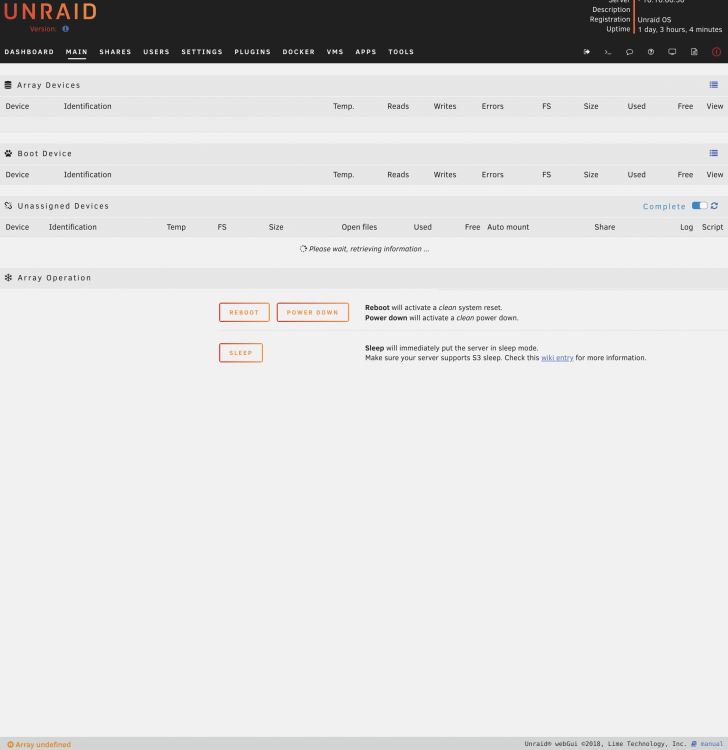Click the Reboot button
This screenshot has height=750, width=728.
click(244, 312)
